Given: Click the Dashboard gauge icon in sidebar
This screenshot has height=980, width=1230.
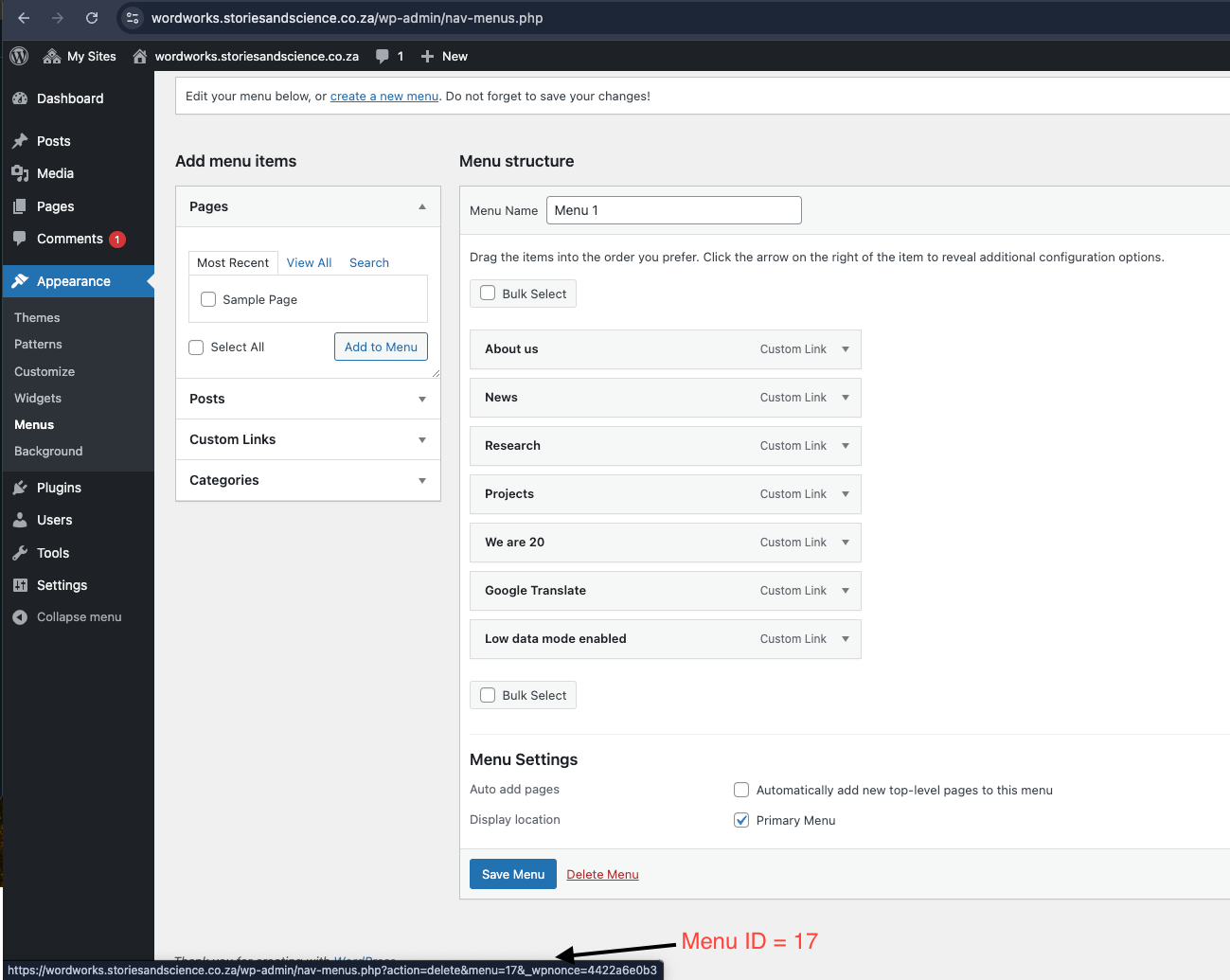Looking at the screenshot, I should (x=20, y=98).
